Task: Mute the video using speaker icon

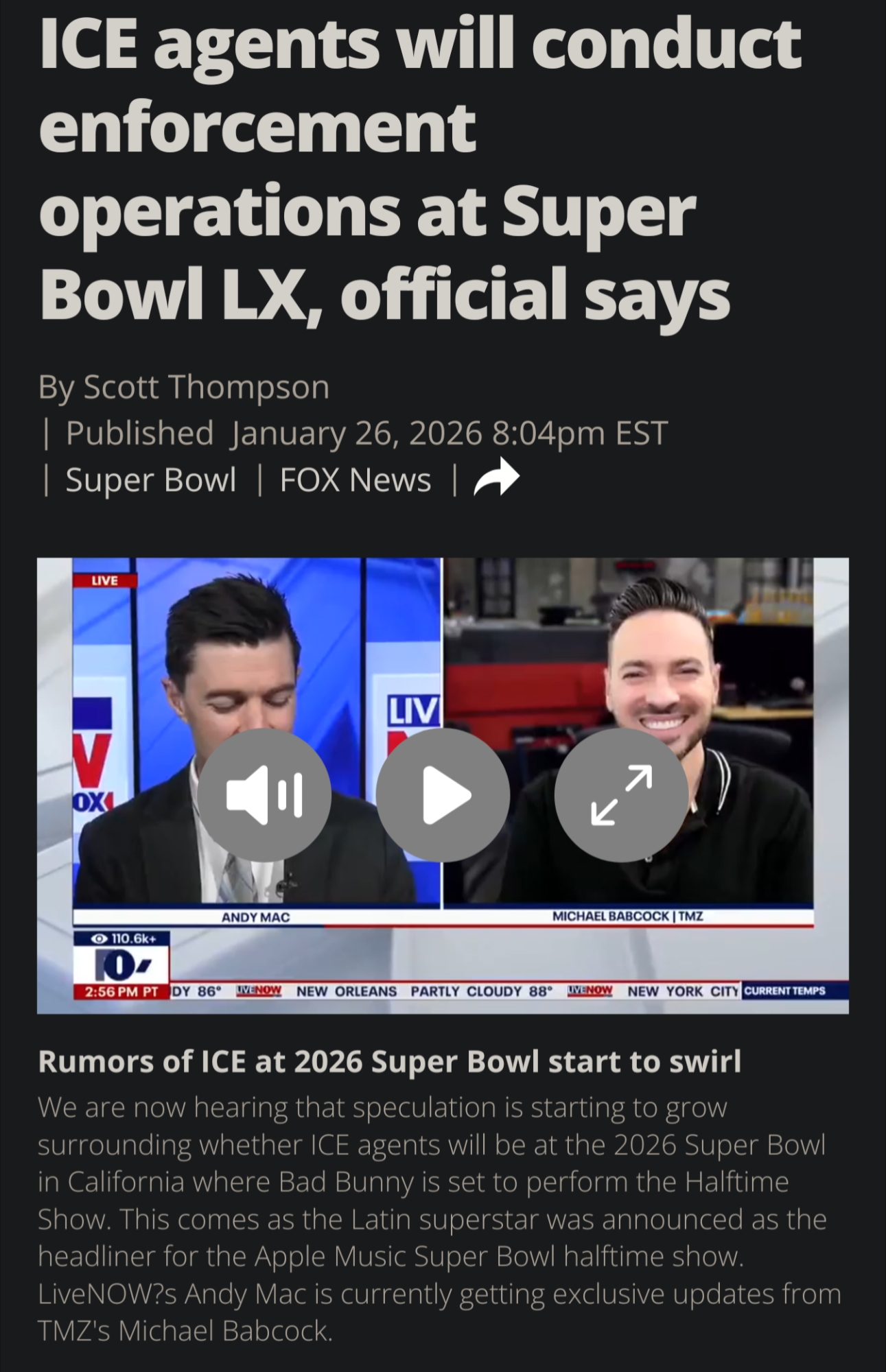Action: click(x=264, y=795)
